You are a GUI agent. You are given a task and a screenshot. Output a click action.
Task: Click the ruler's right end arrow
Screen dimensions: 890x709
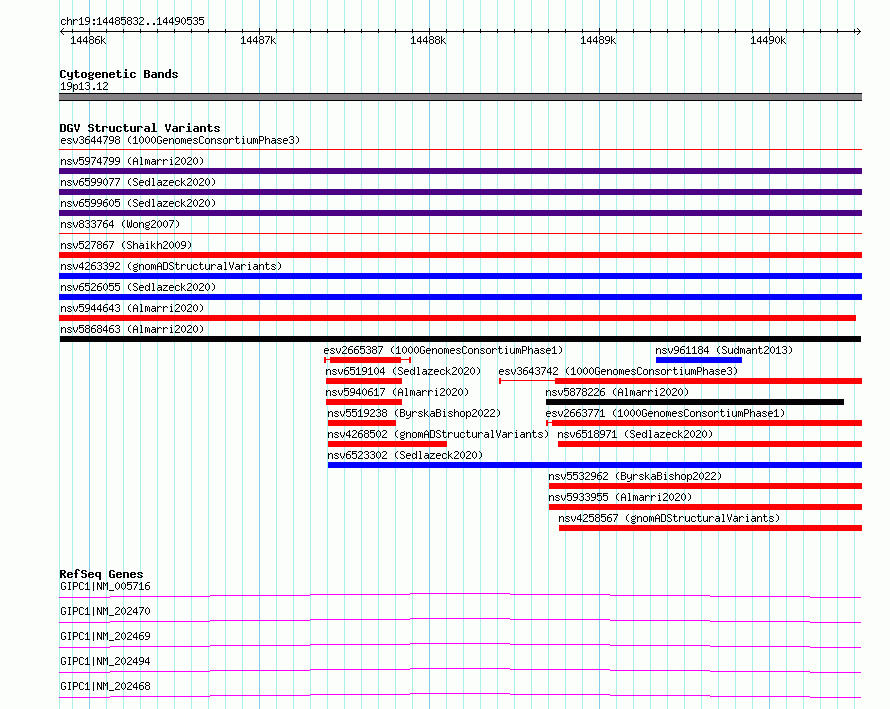tap(858, 31)
